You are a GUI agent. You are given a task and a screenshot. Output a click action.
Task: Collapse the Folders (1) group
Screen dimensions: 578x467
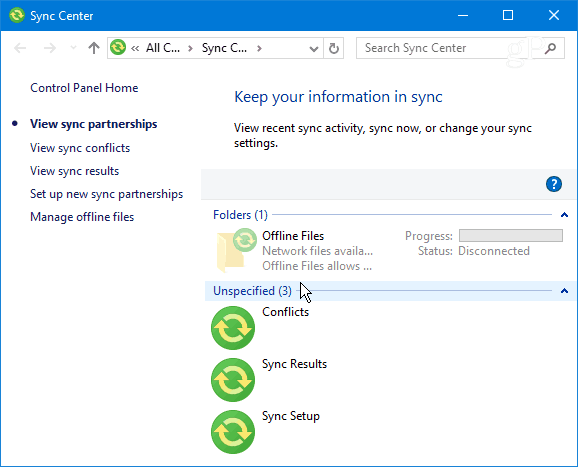564,215
